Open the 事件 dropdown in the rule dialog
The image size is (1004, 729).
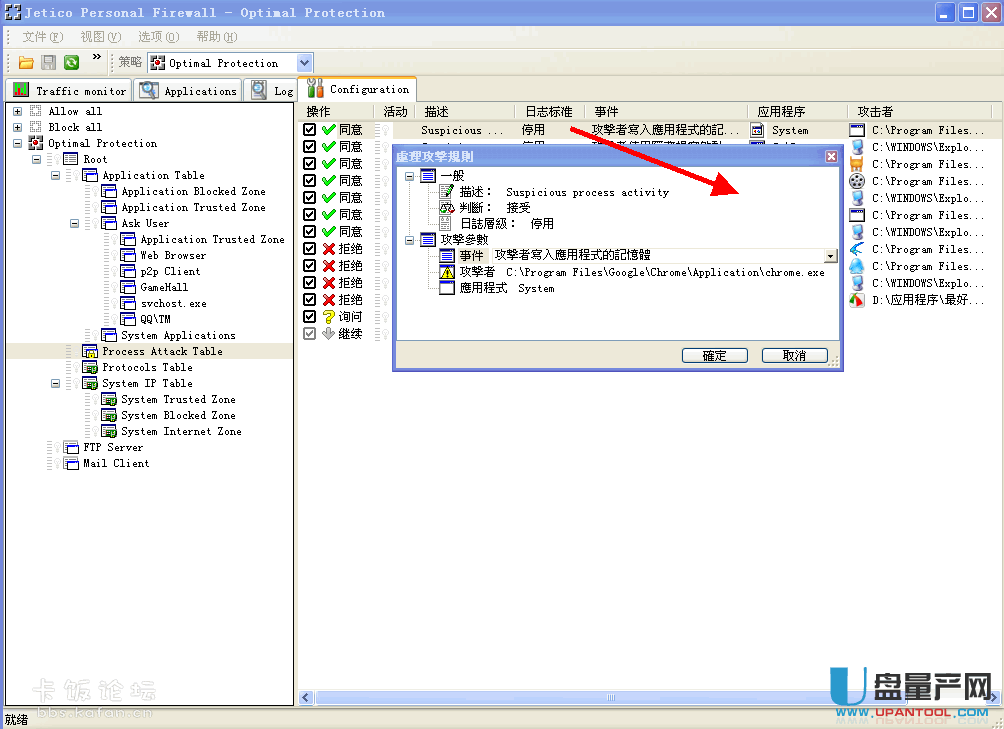pyautogui.click(x=830, y=256)
